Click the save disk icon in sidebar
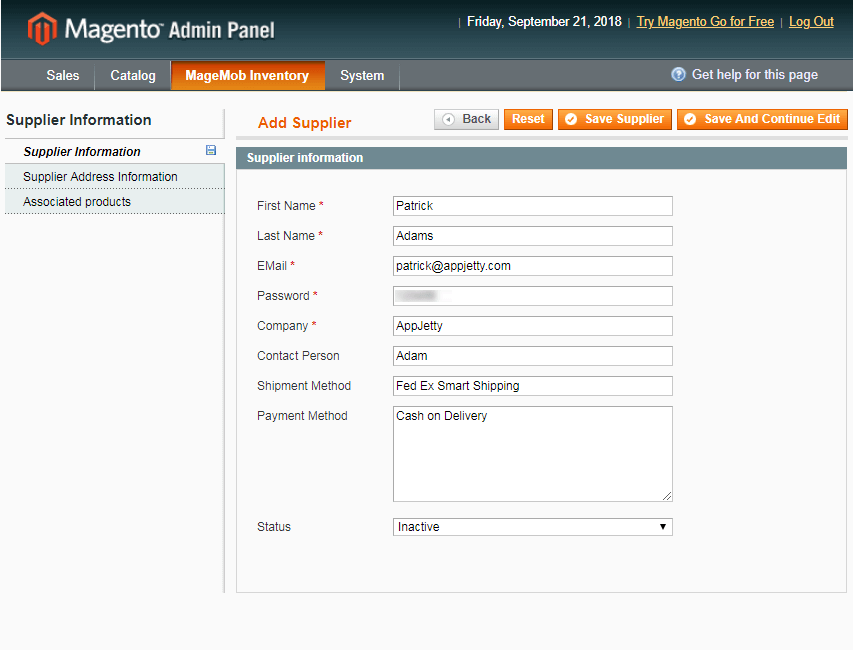Screen dimensions: 853x650 coord(211,151)
